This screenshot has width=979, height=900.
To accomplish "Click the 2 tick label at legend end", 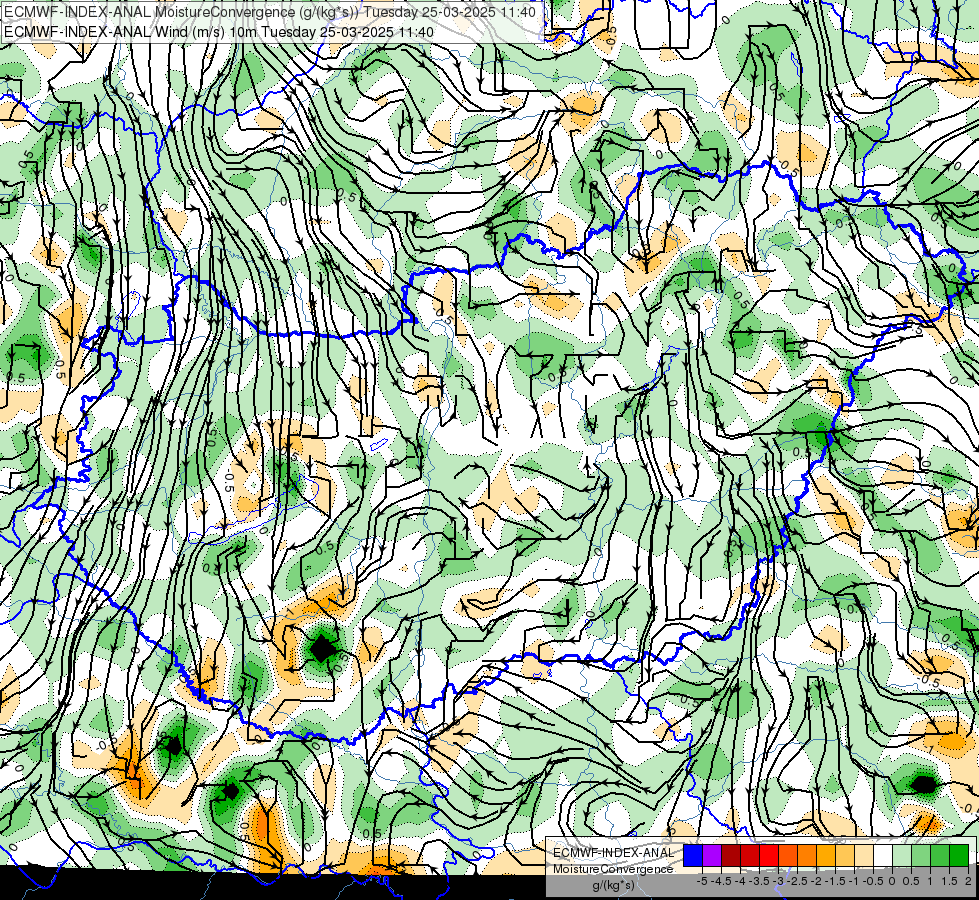I will (968, 881).
